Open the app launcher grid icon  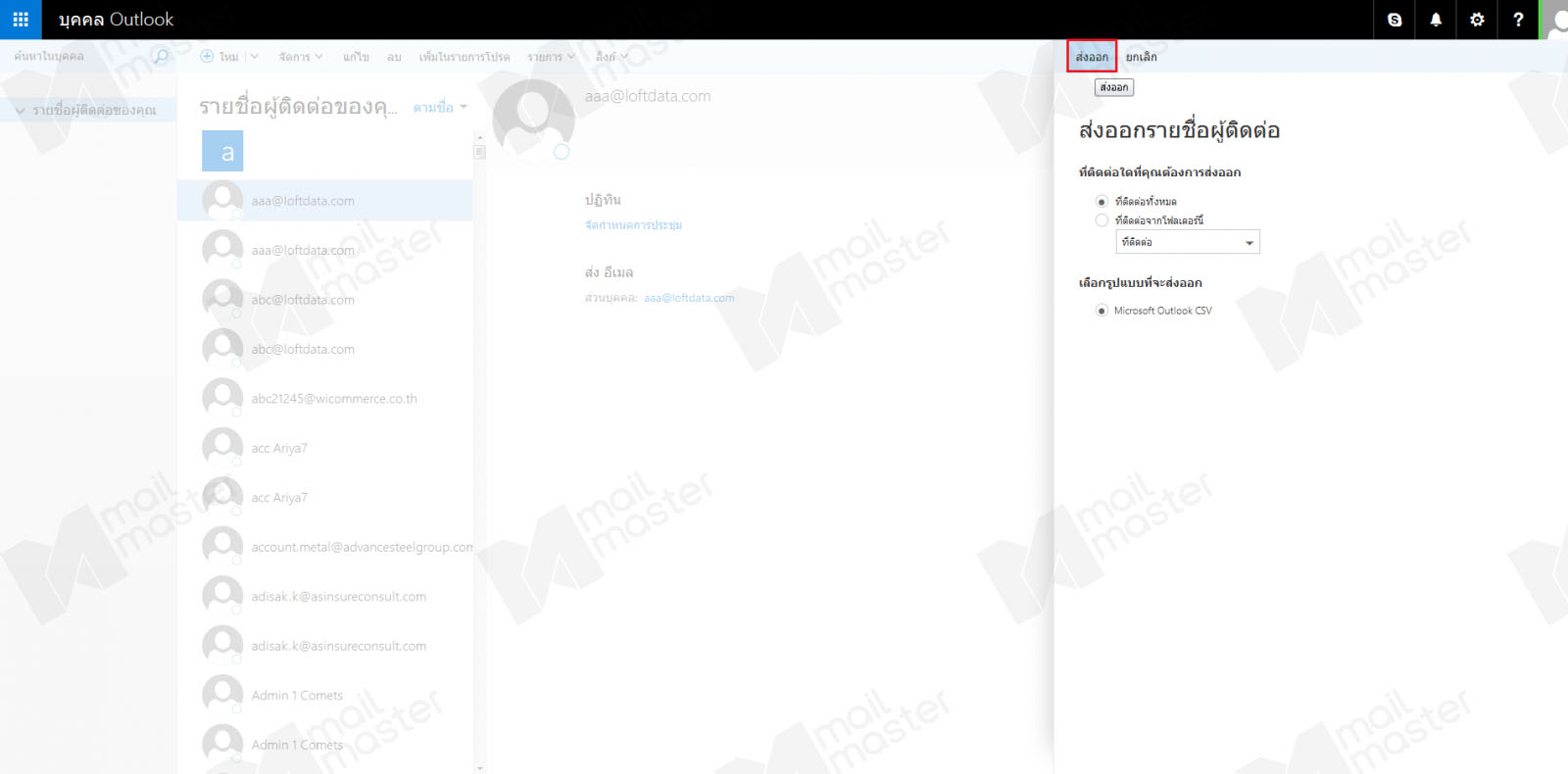21,20
